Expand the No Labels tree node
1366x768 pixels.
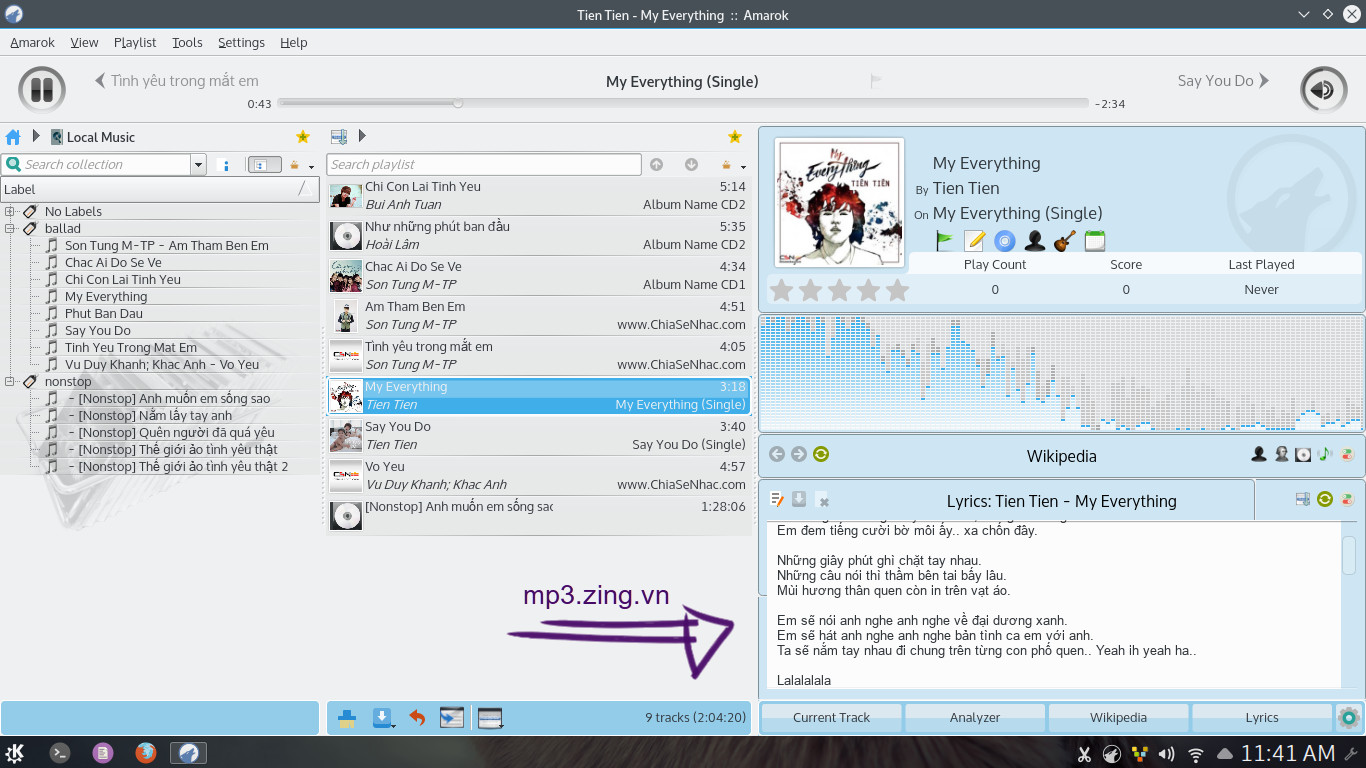point(10,211)
